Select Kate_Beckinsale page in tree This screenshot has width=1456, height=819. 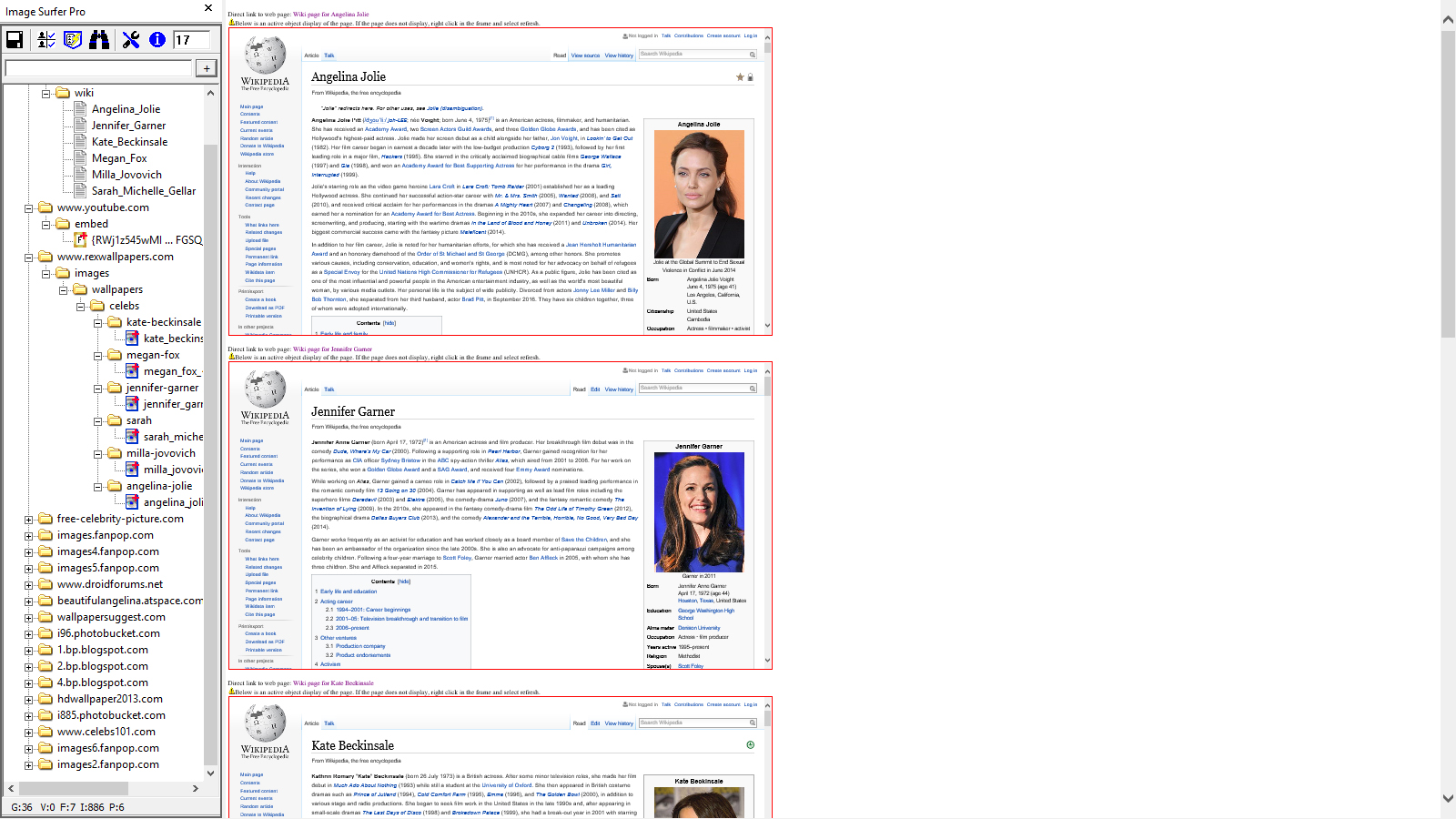(x=129, y=142)
